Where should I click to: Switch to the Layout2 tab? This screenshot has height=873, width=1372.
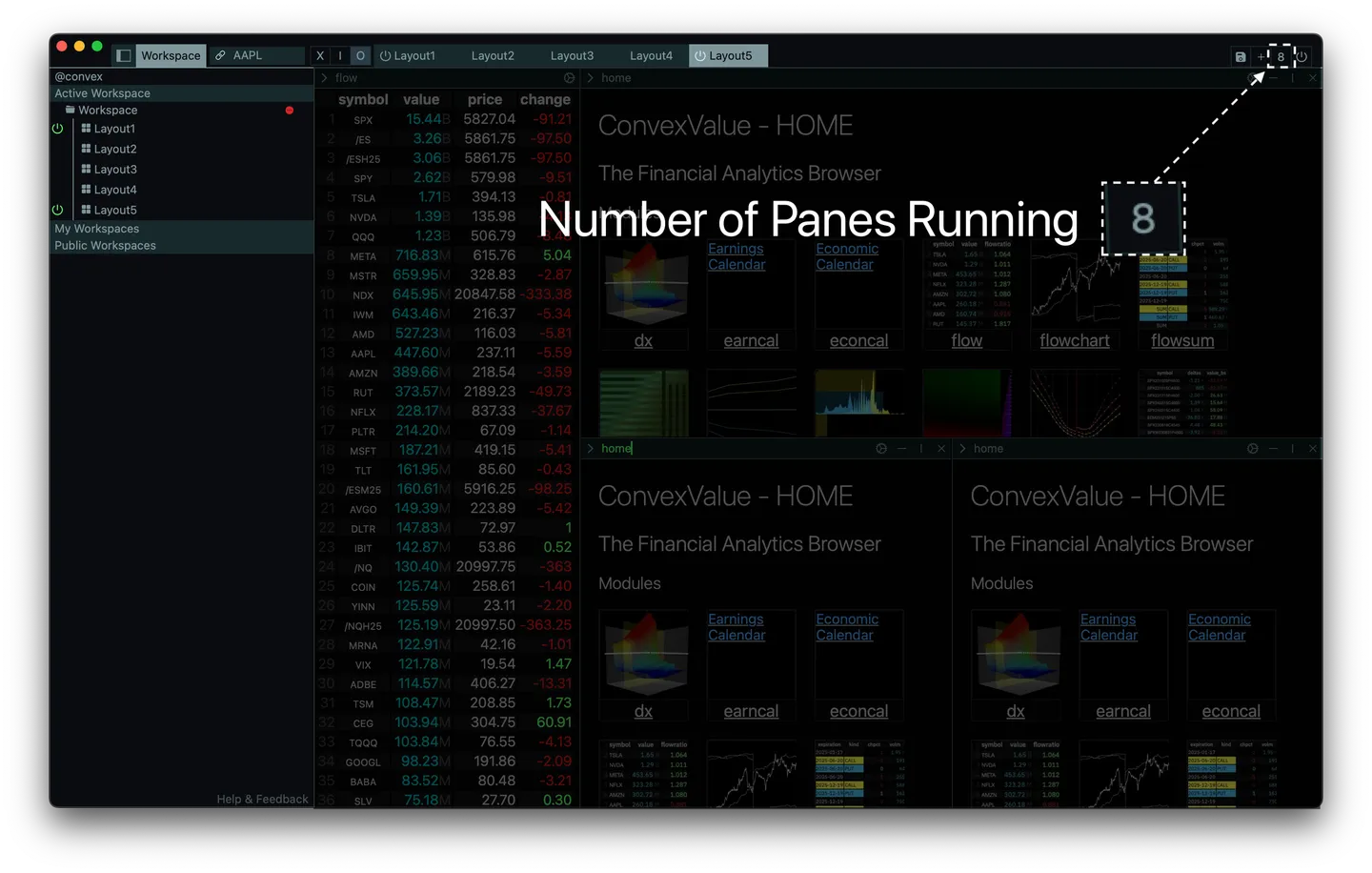493,56
